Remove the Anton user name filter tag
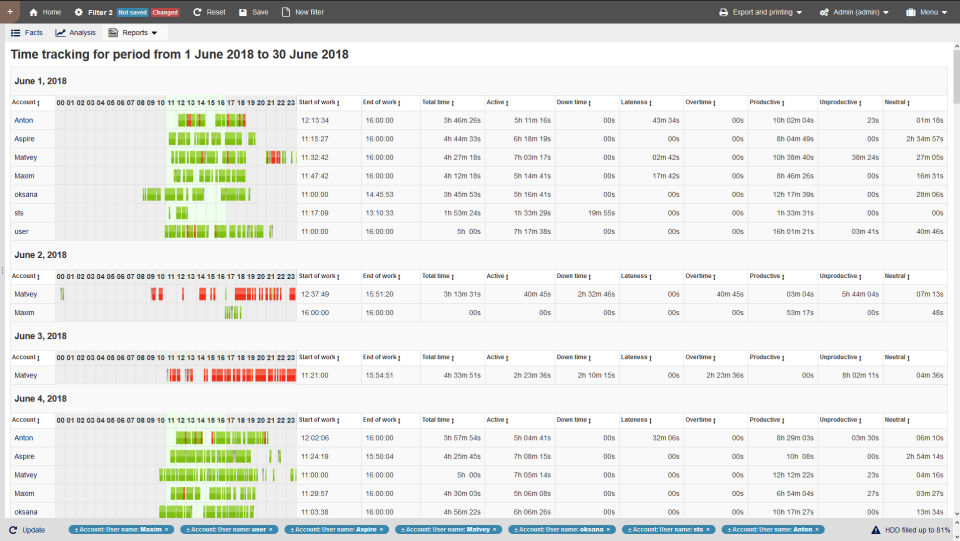The height and width of the screenshot is (541, 960). coord(817,529)
